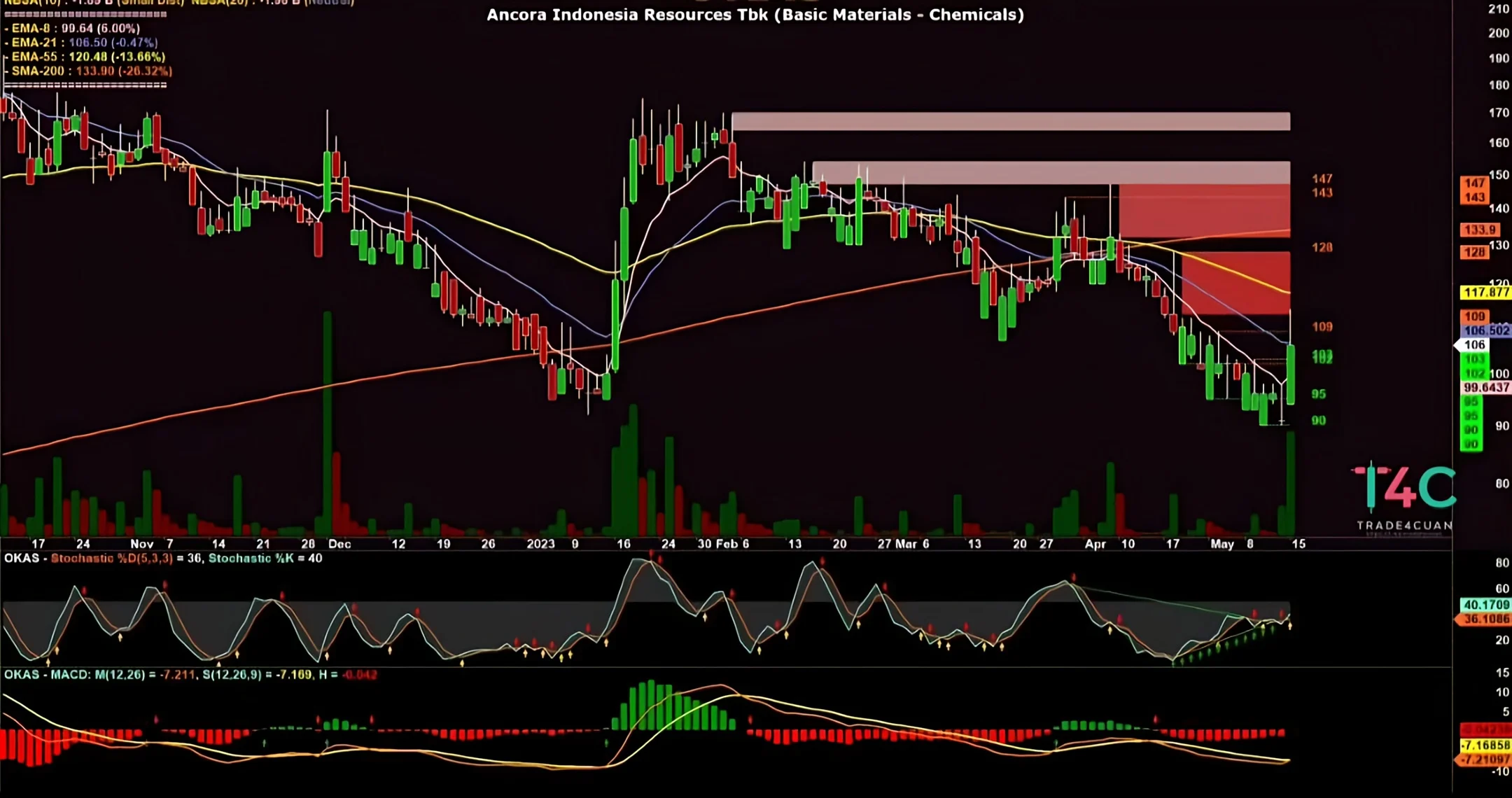Click the Mar label on date axis
This screenshot has height=798, width=1512.
click(906, 544)
